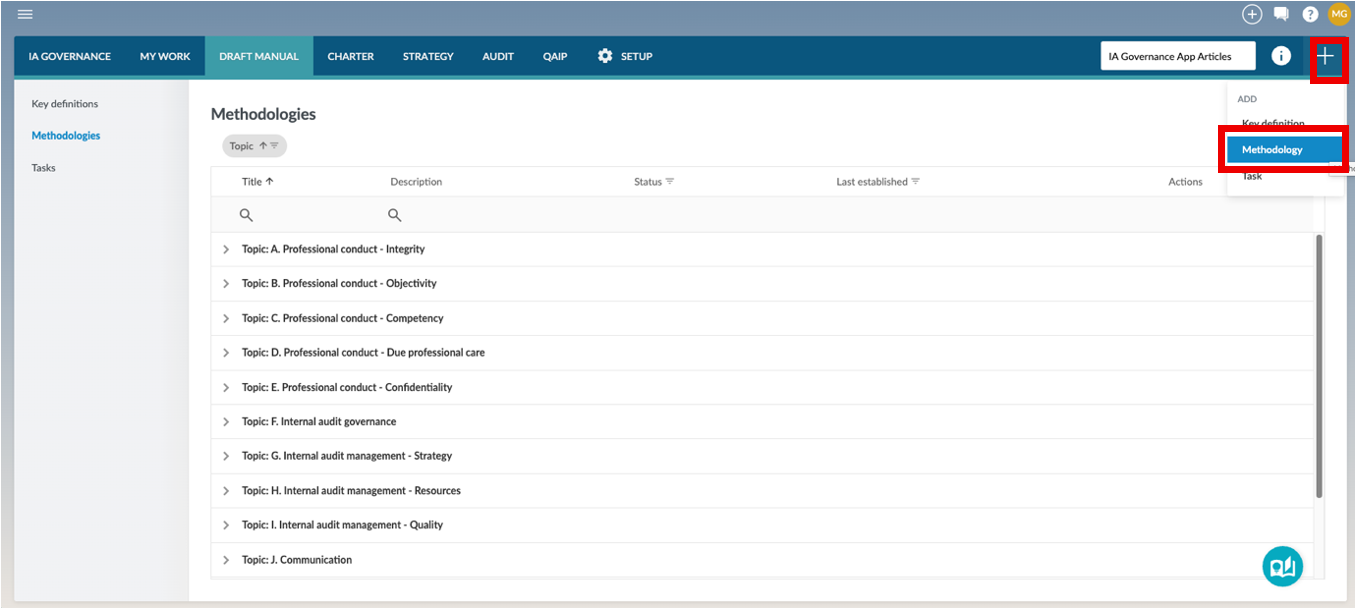Screen dimensions: 1357x609
Task: Select Methodologies in sidebar
Action: (66, 136)
